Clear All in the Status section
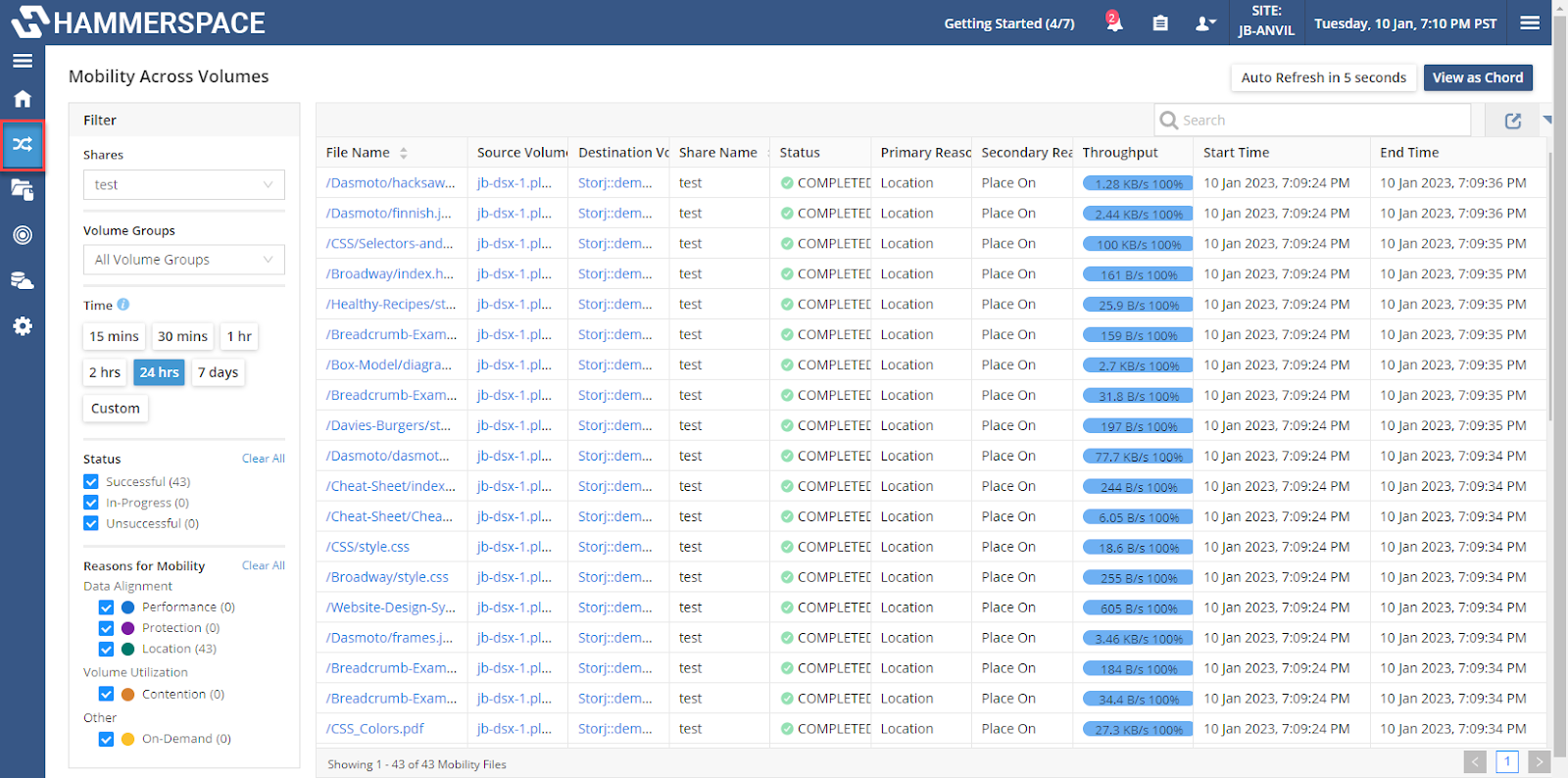This screenshot has width=1568, height=778. pos(264,459)
